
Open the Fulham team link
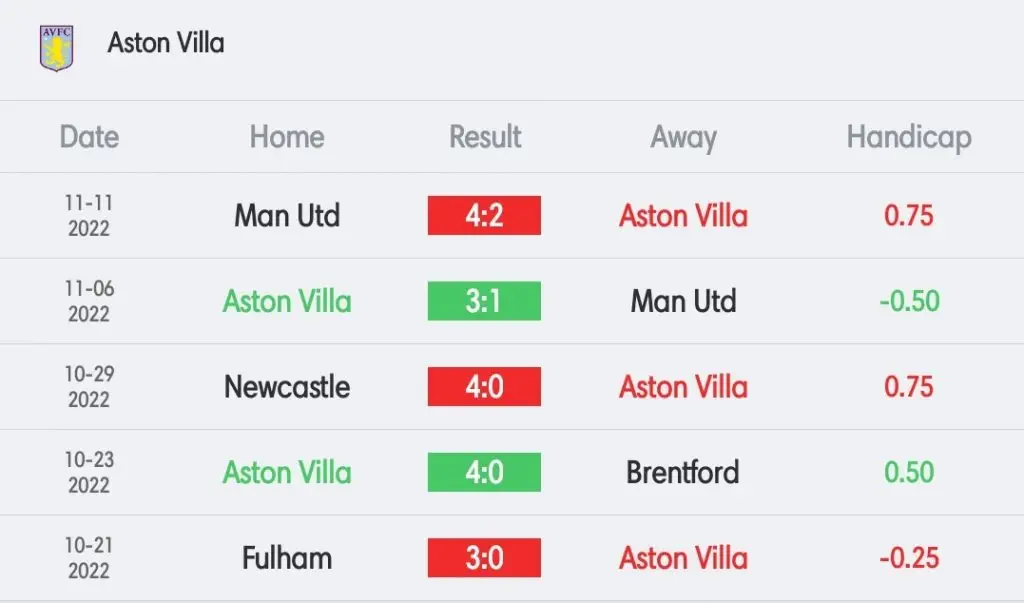pos(287,558)
